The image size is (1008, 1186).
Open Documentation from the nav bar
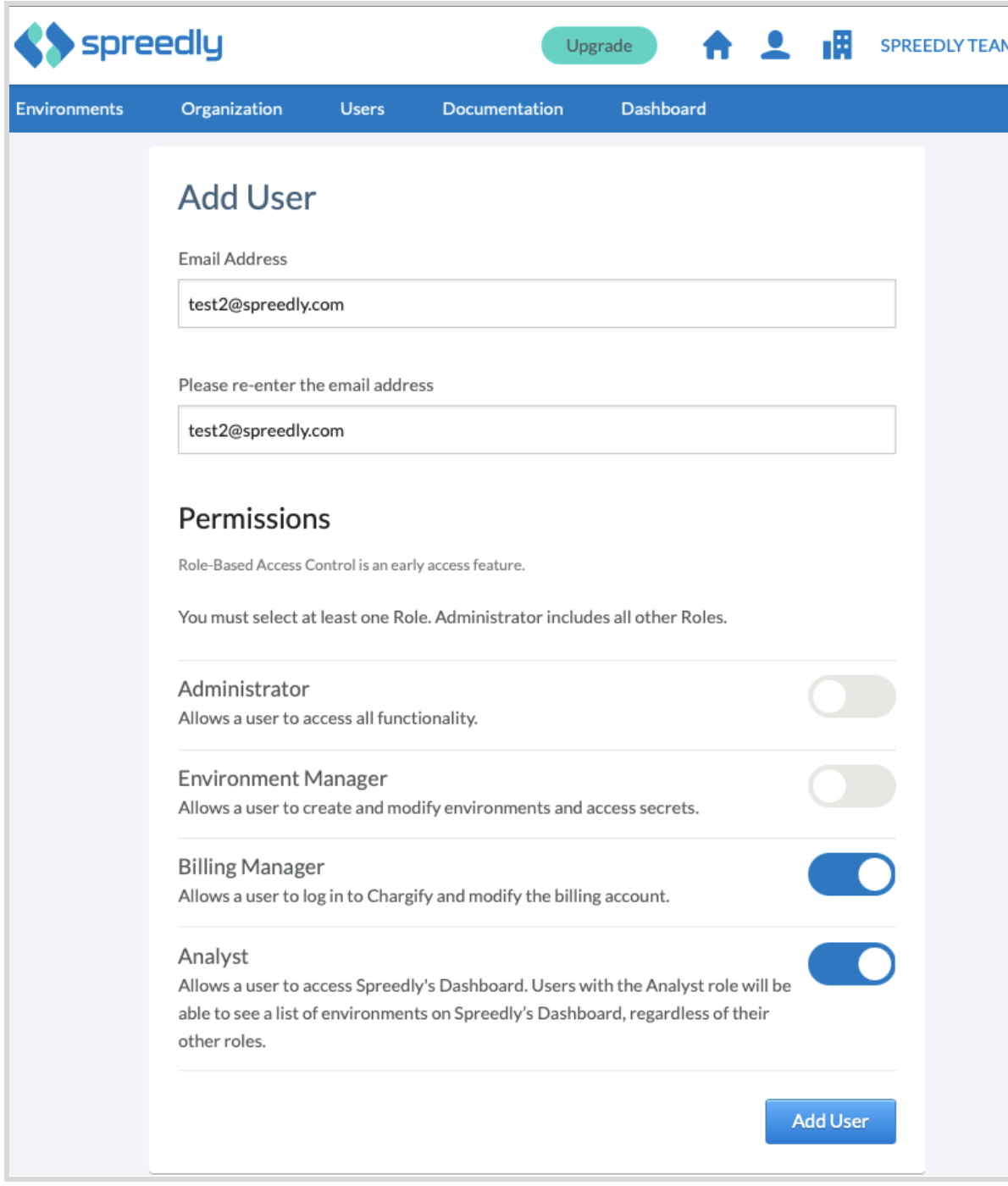point(502,108)
